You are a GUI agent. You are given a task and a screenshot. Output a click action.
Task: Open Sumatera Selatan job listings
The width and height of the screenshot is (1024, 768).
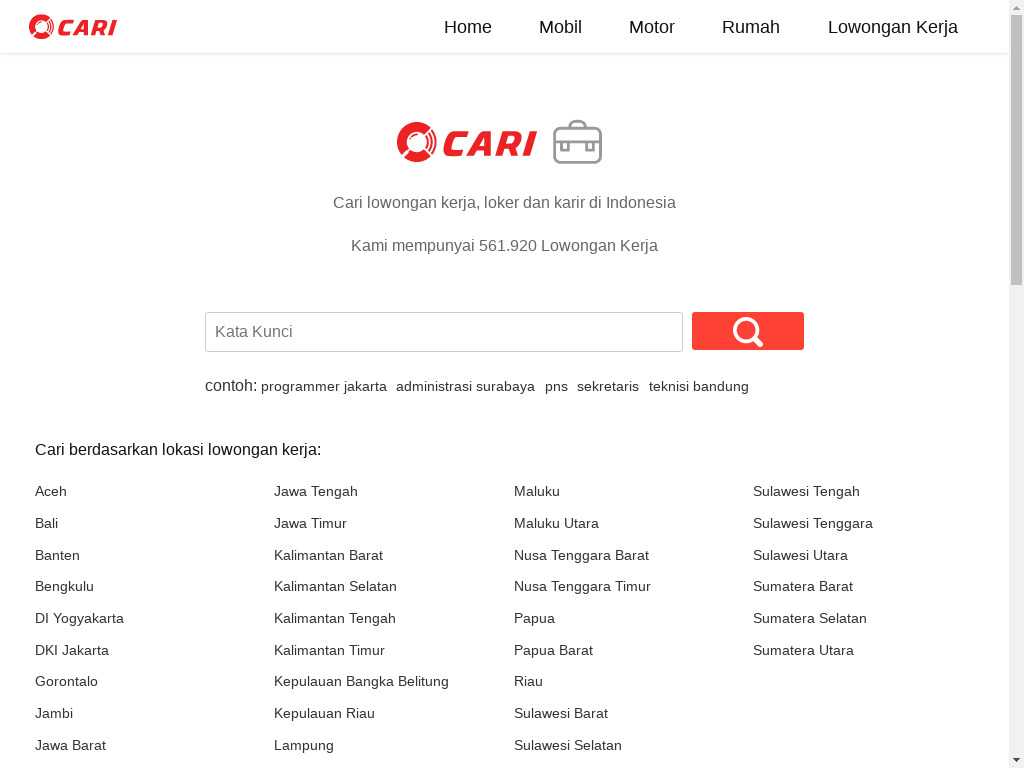tap(810, 618)
